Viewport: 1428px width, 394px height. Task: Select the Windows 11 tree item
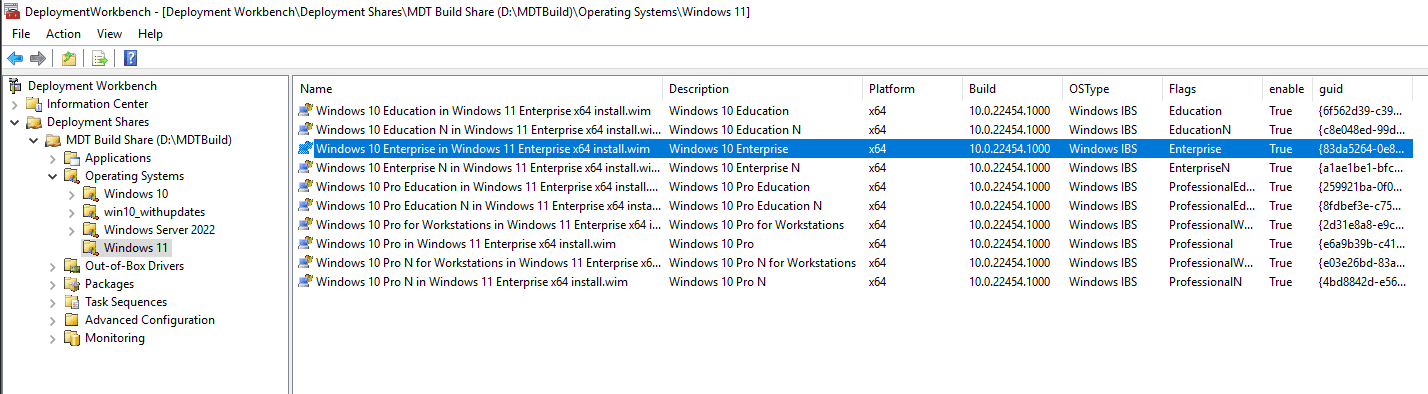click(137, 248)
